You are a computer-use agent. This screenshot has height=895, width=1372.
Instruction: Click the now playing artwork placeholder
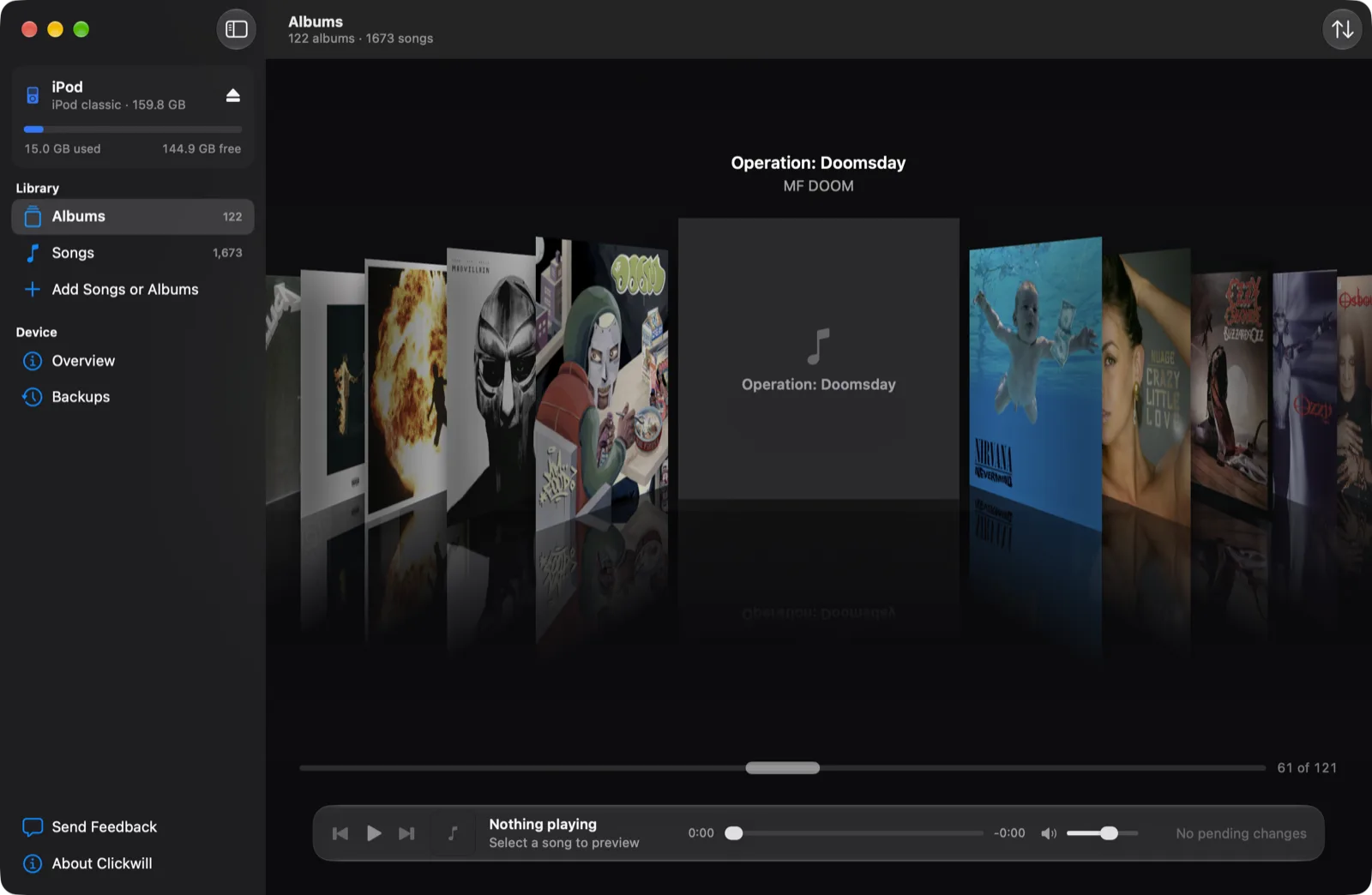point(453,833)
